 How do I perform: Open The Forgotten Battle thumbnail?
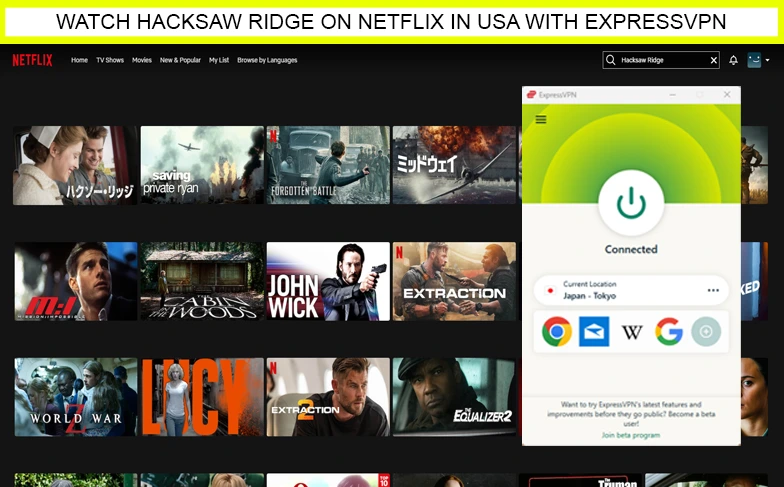[328, 165]
